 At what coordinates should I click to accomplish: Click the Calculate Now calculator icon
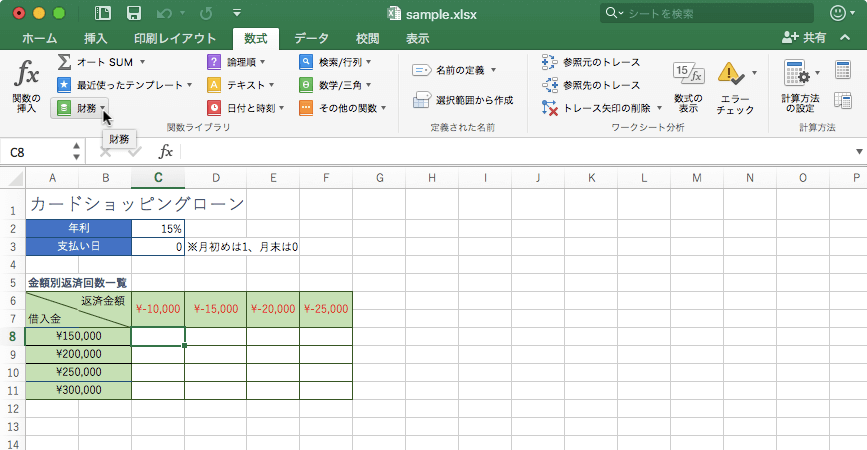[x=842, y=68]
